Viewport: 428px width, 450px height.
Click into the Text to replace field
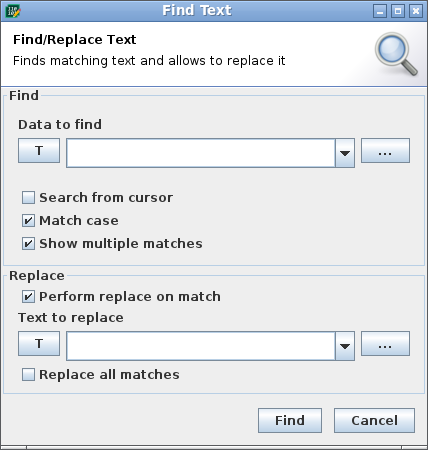pyautogui.click(x=201, y=346)
